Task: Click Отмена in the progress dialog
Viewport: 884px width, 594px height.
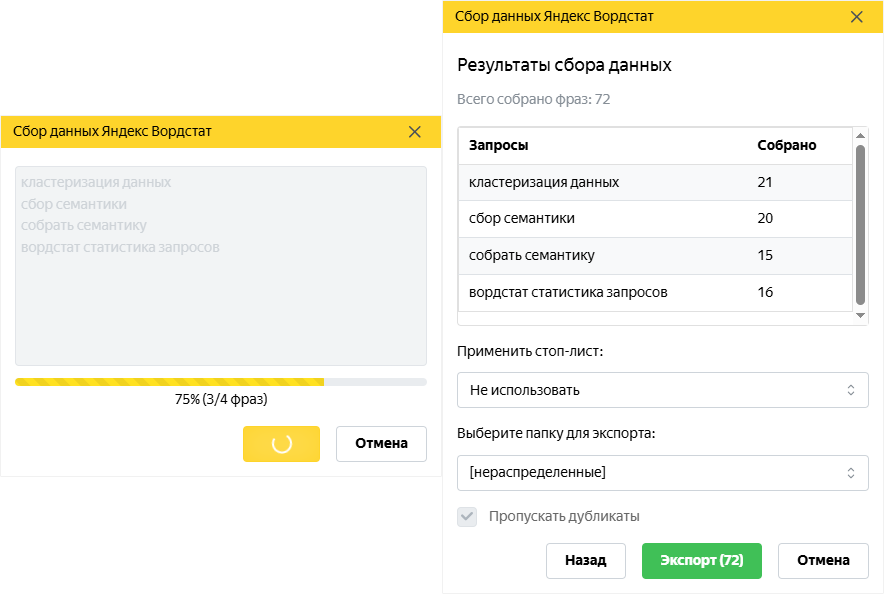Action: click(x=381, y=444)
